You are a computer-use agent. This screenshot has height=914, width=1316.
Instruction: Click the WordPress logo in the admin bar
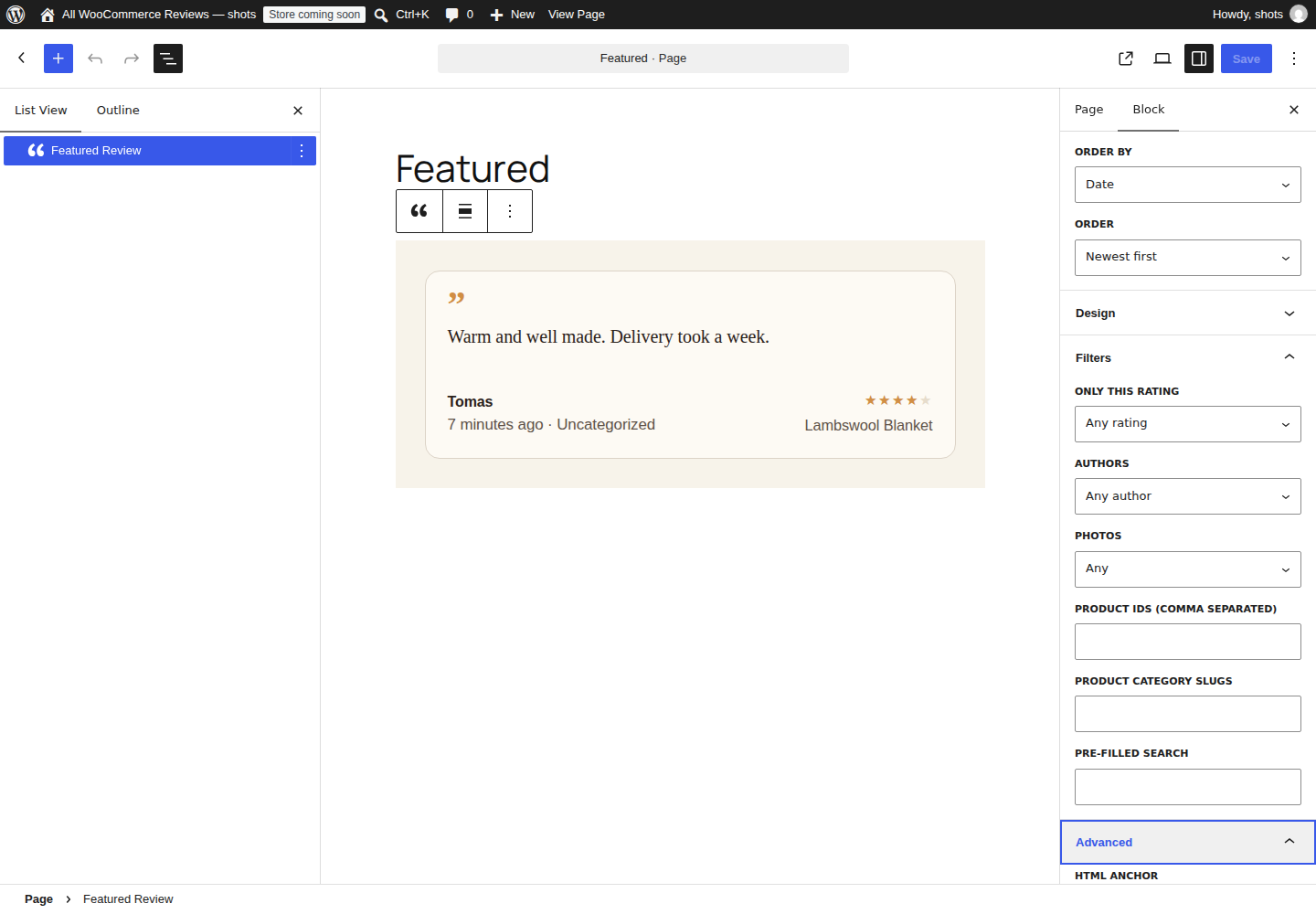pyautogui.click(x=16, y=15)
